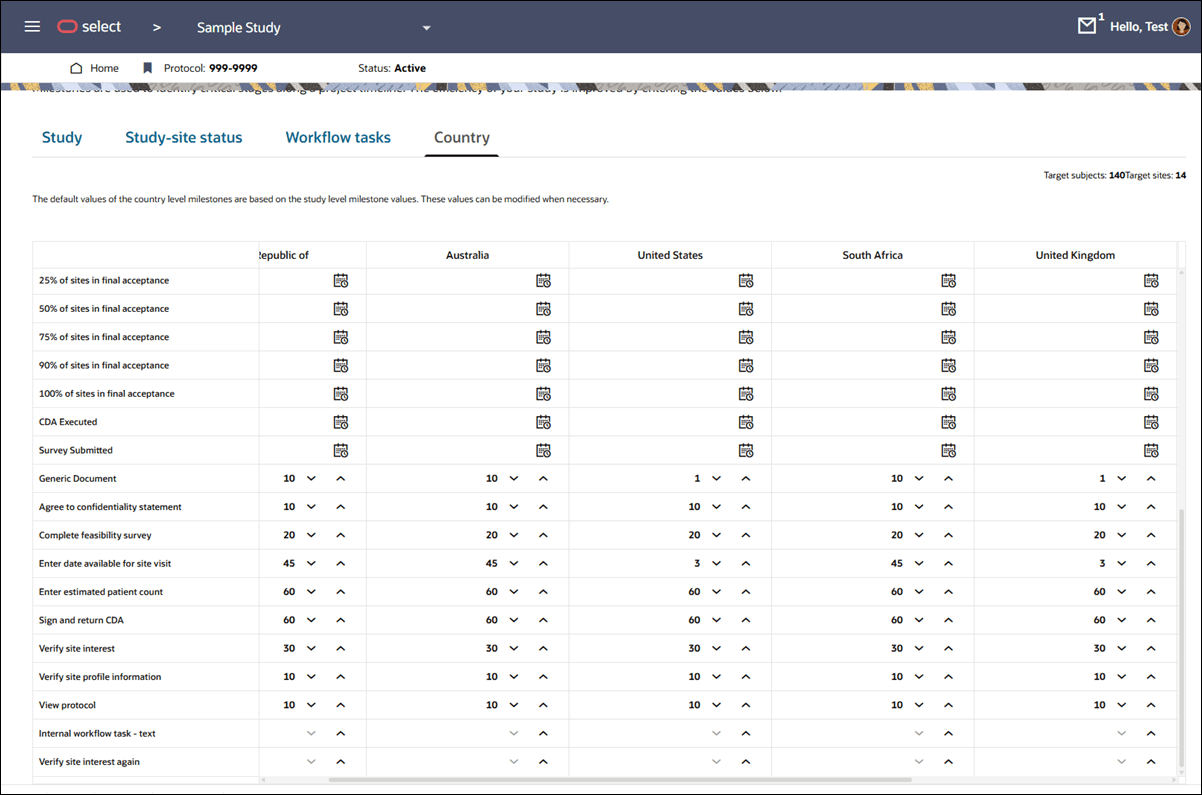Select the Study tab
This screenshot has height=795, width=1202.
click(x=61, y=137)
